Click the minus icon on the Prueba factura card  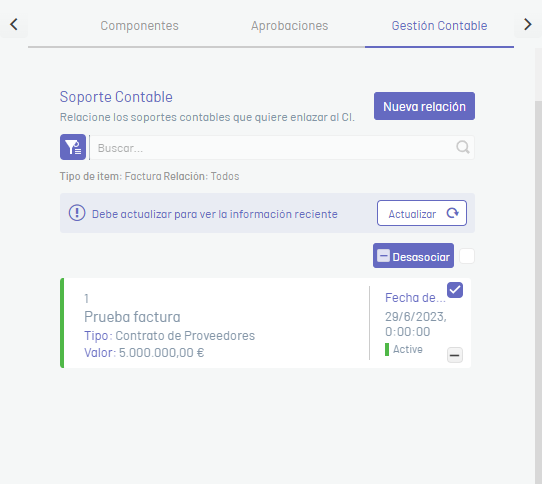[x=455, y=355]
